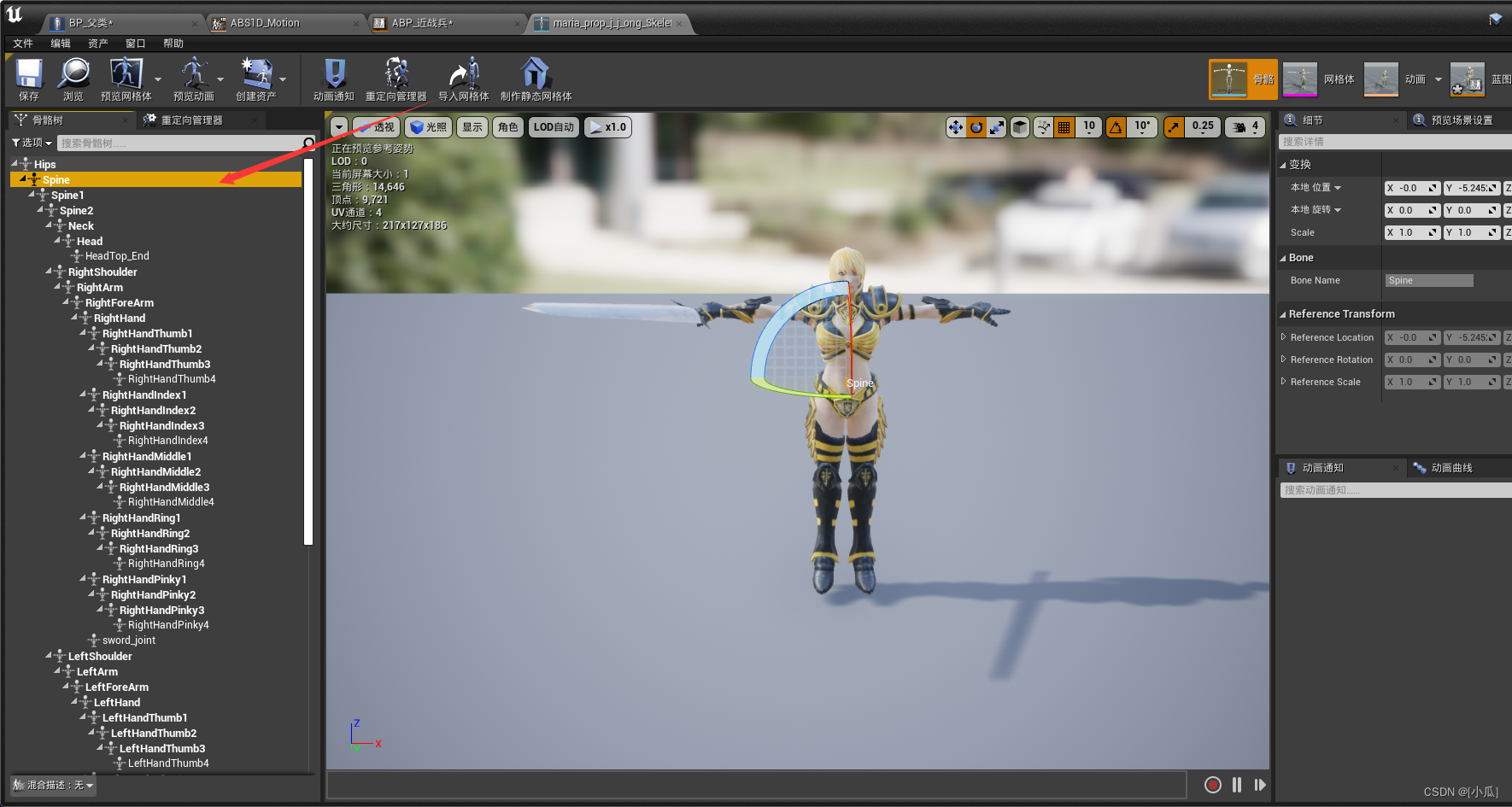Click the skeleton tree search field
This screenshot has height=807, width=1512.
coord(180,143)
